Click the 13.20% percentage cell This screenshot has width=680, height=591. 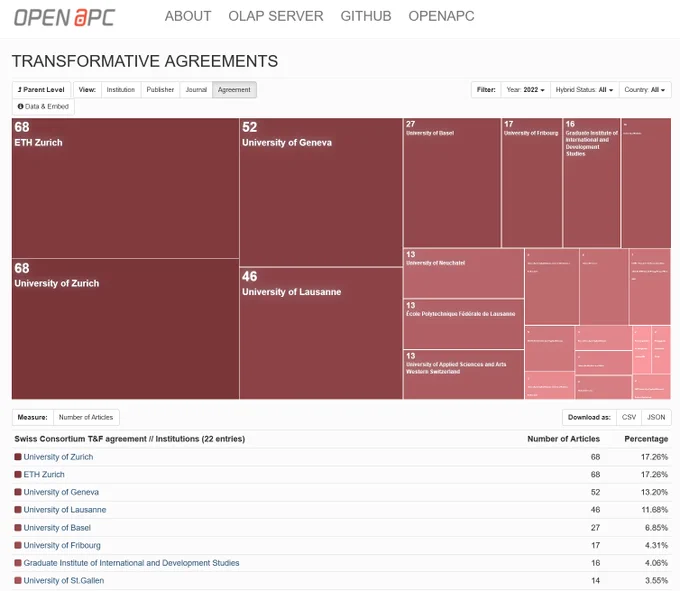tap(654, 492)
